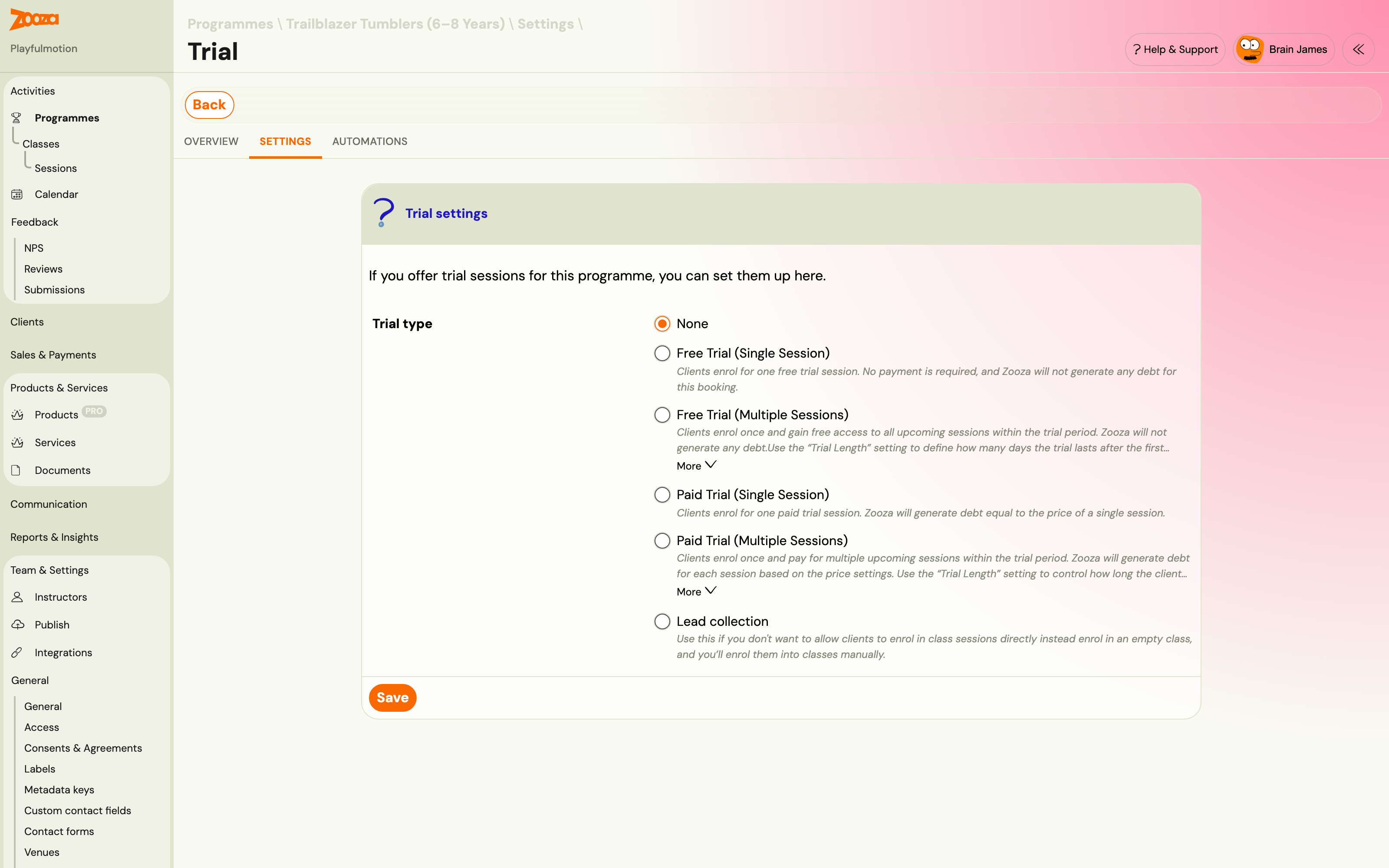Viewport: 1389px width, 868px height.
Task: Open Products in sidebar
Action: click(x=56, y=414)
